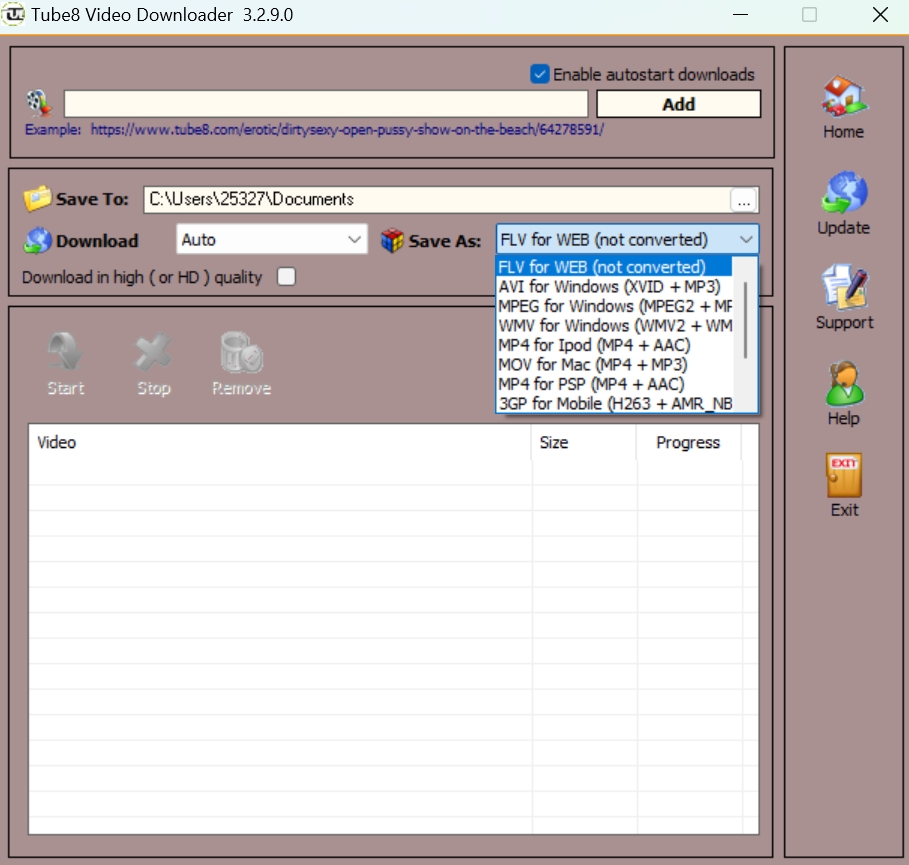Click the format list scrollbar thumb
The height and width of the screenshot is (865, 909).
coord(746,320)
